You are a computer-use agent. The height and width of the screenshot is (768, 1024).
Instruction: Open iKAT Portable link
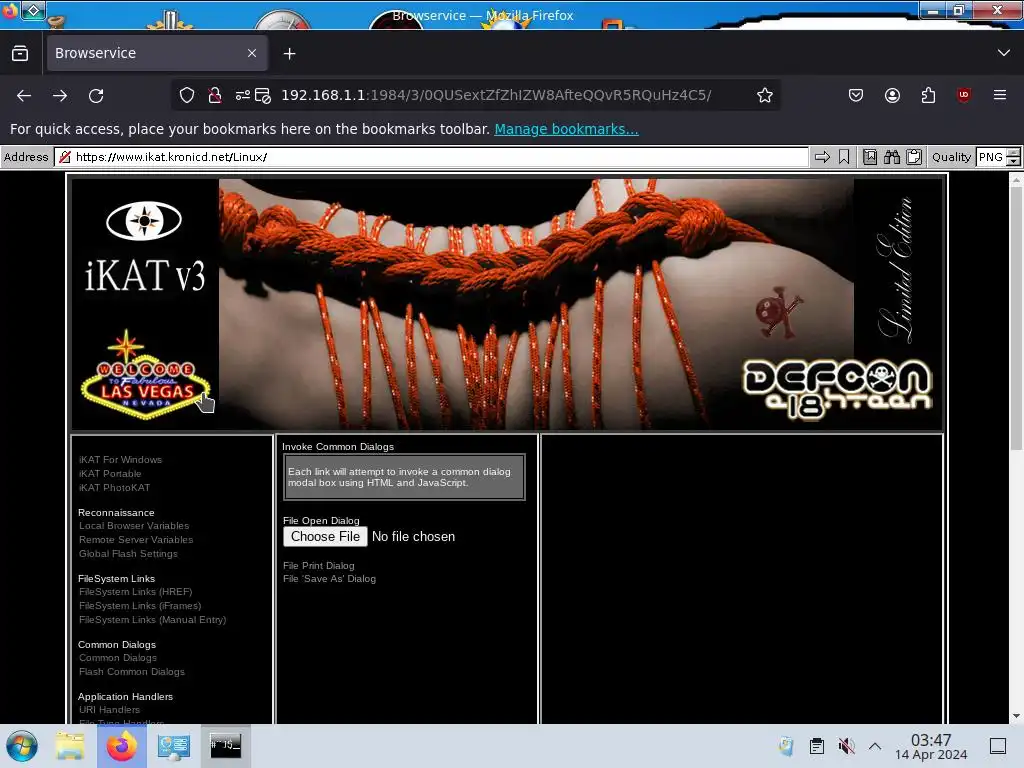tap(110, 473)
